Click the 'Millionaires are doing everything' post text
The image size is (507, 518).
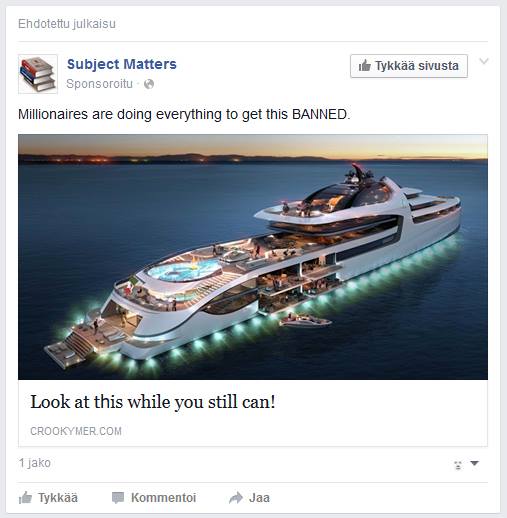[x=184, y=114]
